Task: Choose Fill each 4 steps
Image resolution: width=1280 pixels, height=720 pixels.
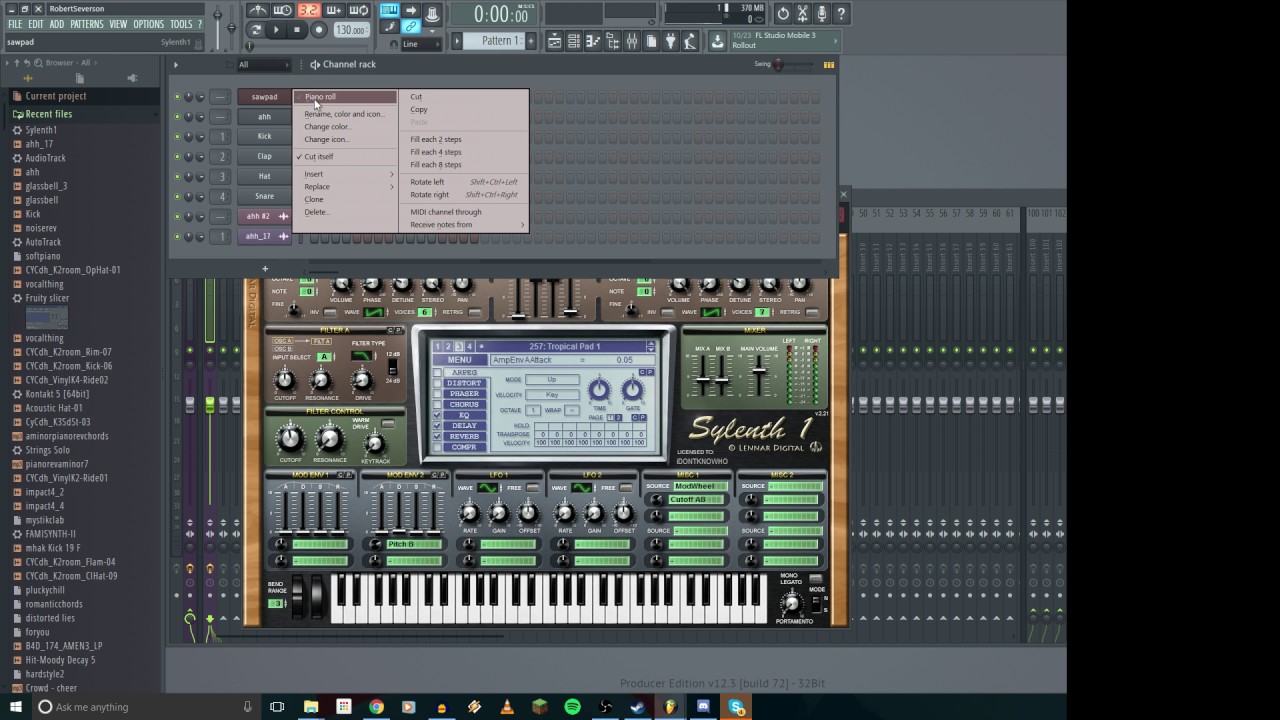Action: 464,152
